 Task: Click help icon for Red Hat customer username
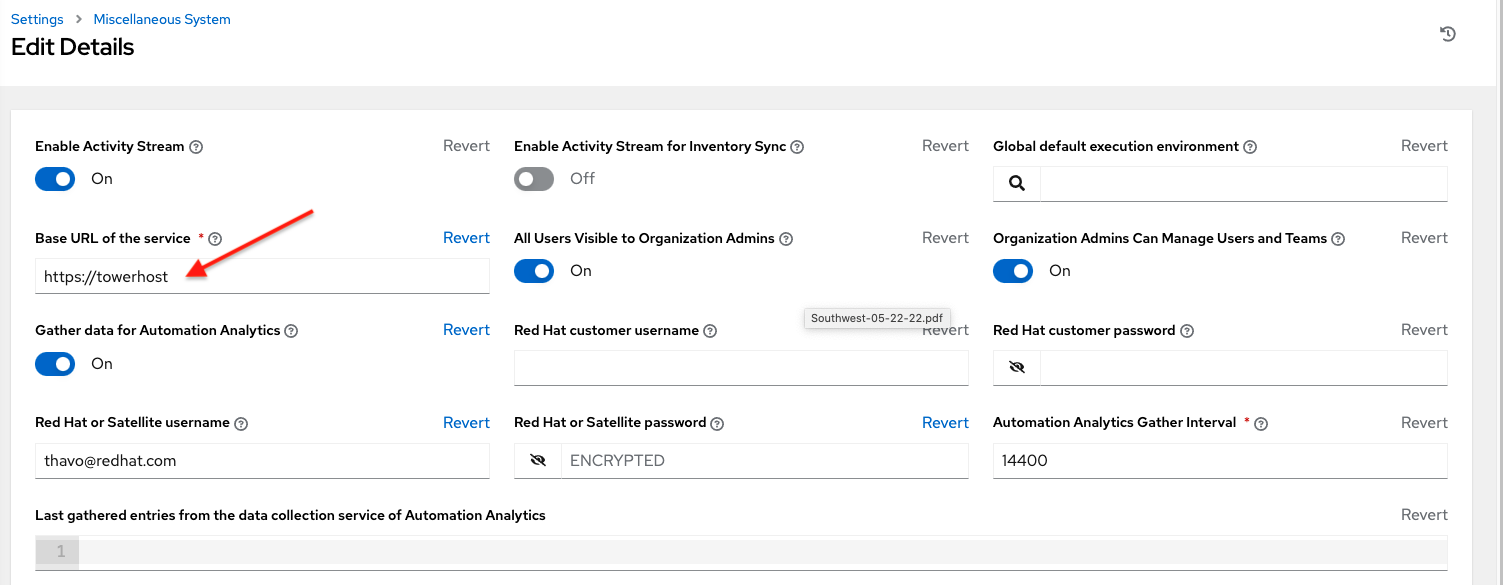coord(710,331)
